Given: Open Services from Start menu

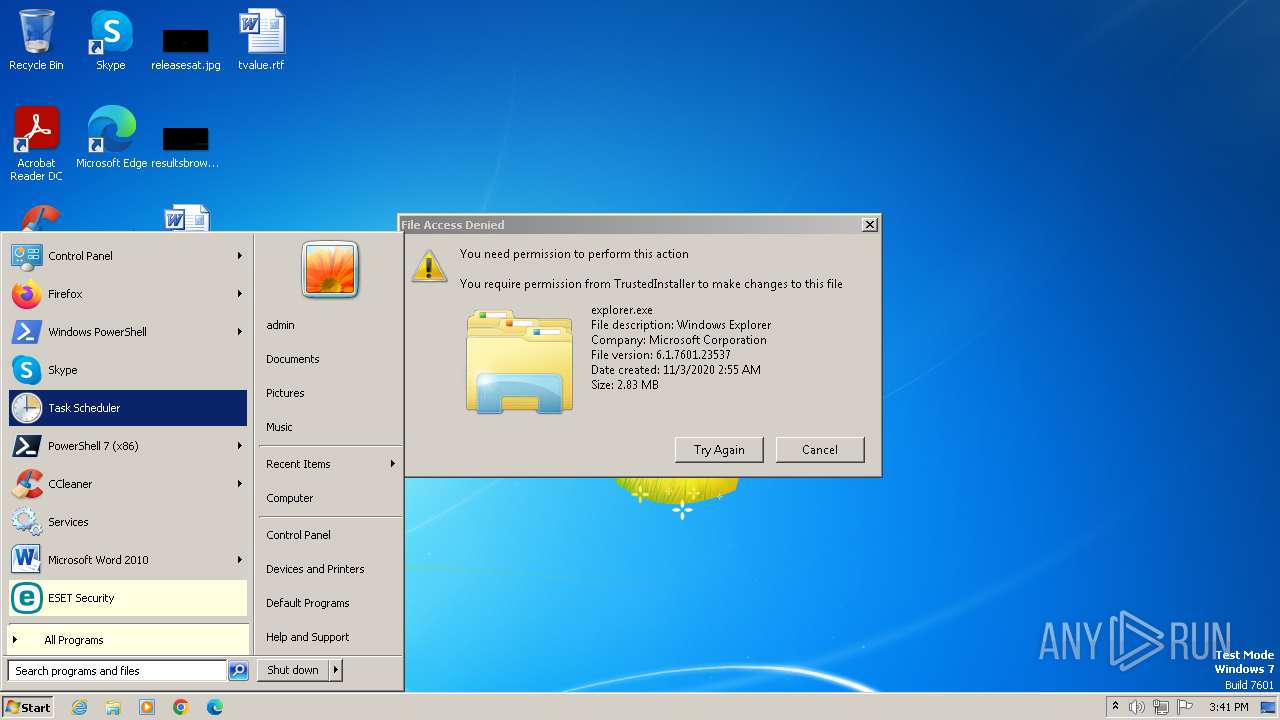Looking at the screenshot, I should 128,522.
